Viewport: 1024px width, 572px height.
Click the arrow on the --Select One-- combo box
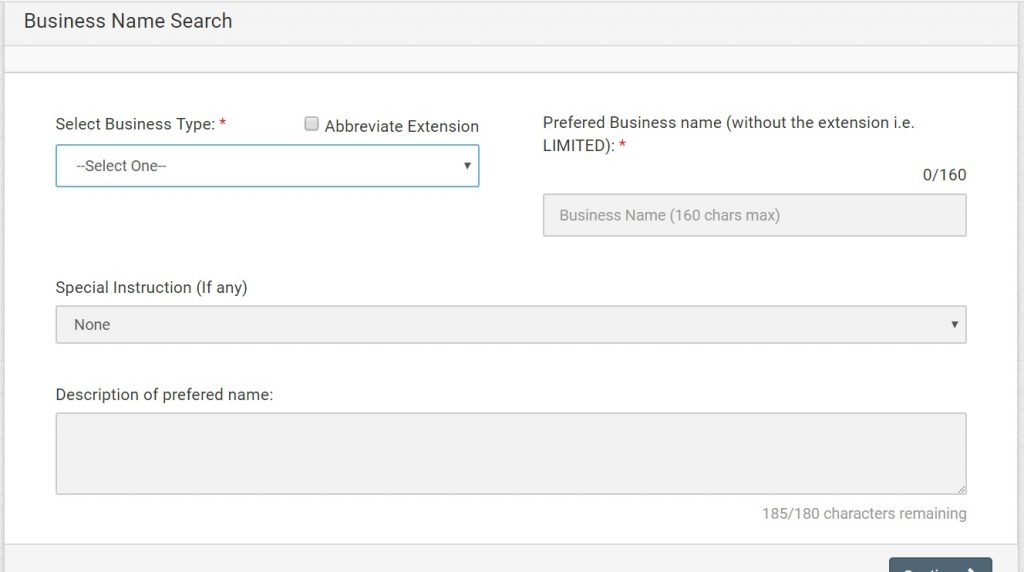(466, 166)
